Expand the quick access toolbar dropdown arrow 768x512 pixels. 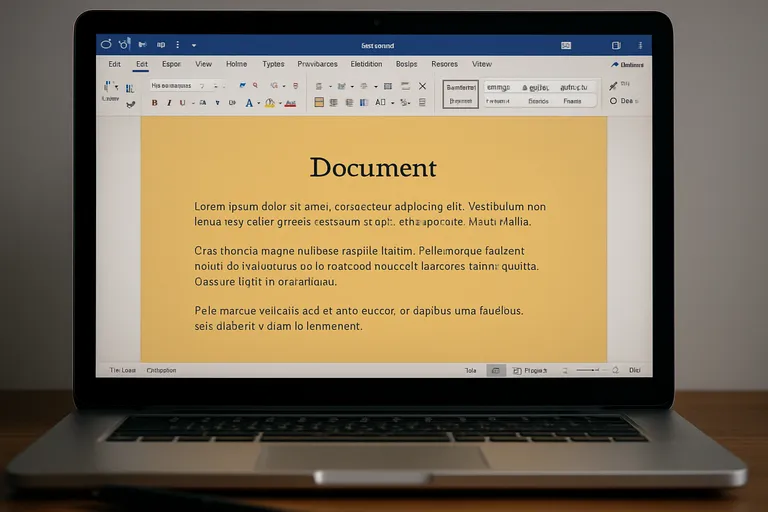click(x=194, y=45)
